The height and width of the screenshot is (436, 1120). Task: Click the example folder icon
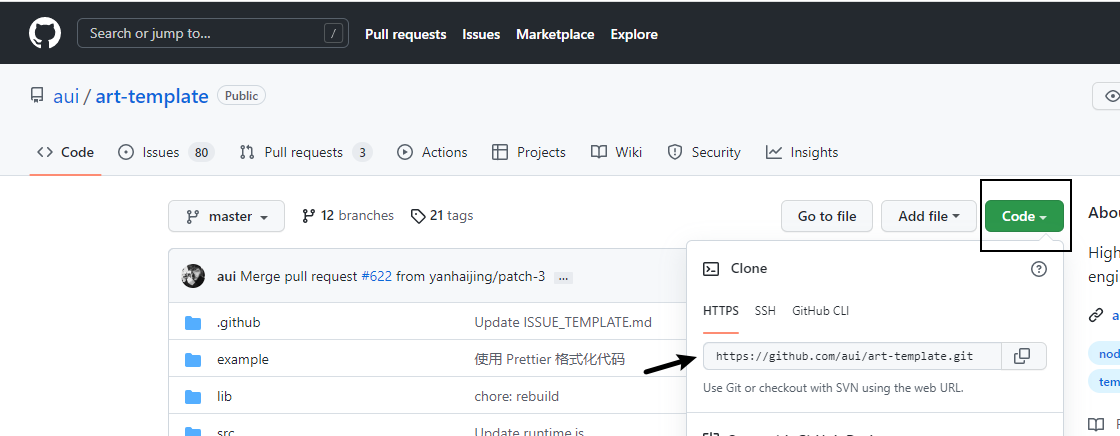(193, 360)
